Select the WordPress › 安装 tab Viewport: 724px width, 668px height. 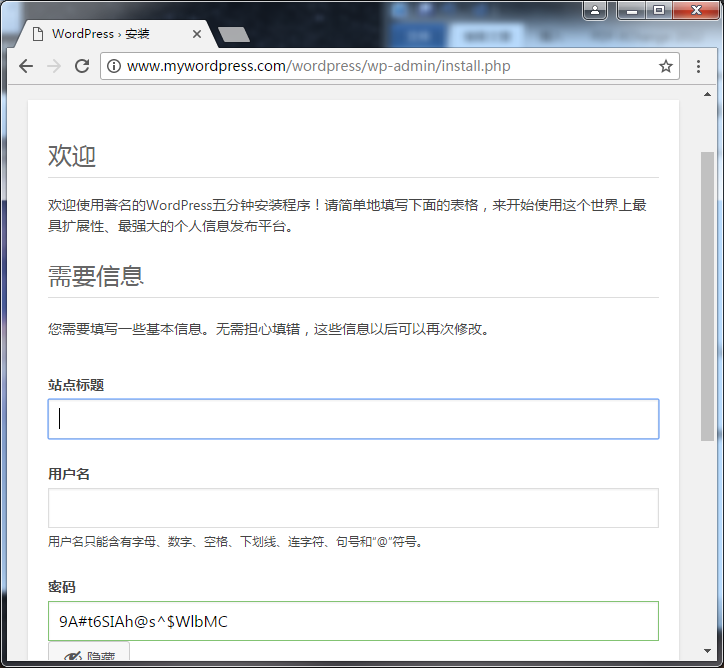pyautogui.click(x=115, y=34)
